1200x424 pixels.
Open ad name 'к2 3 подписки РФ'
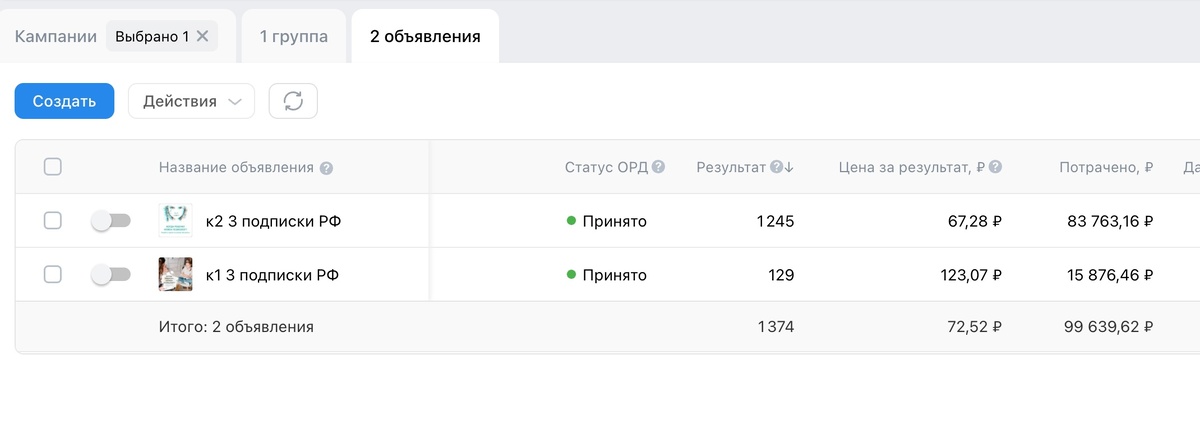[273, 221]
